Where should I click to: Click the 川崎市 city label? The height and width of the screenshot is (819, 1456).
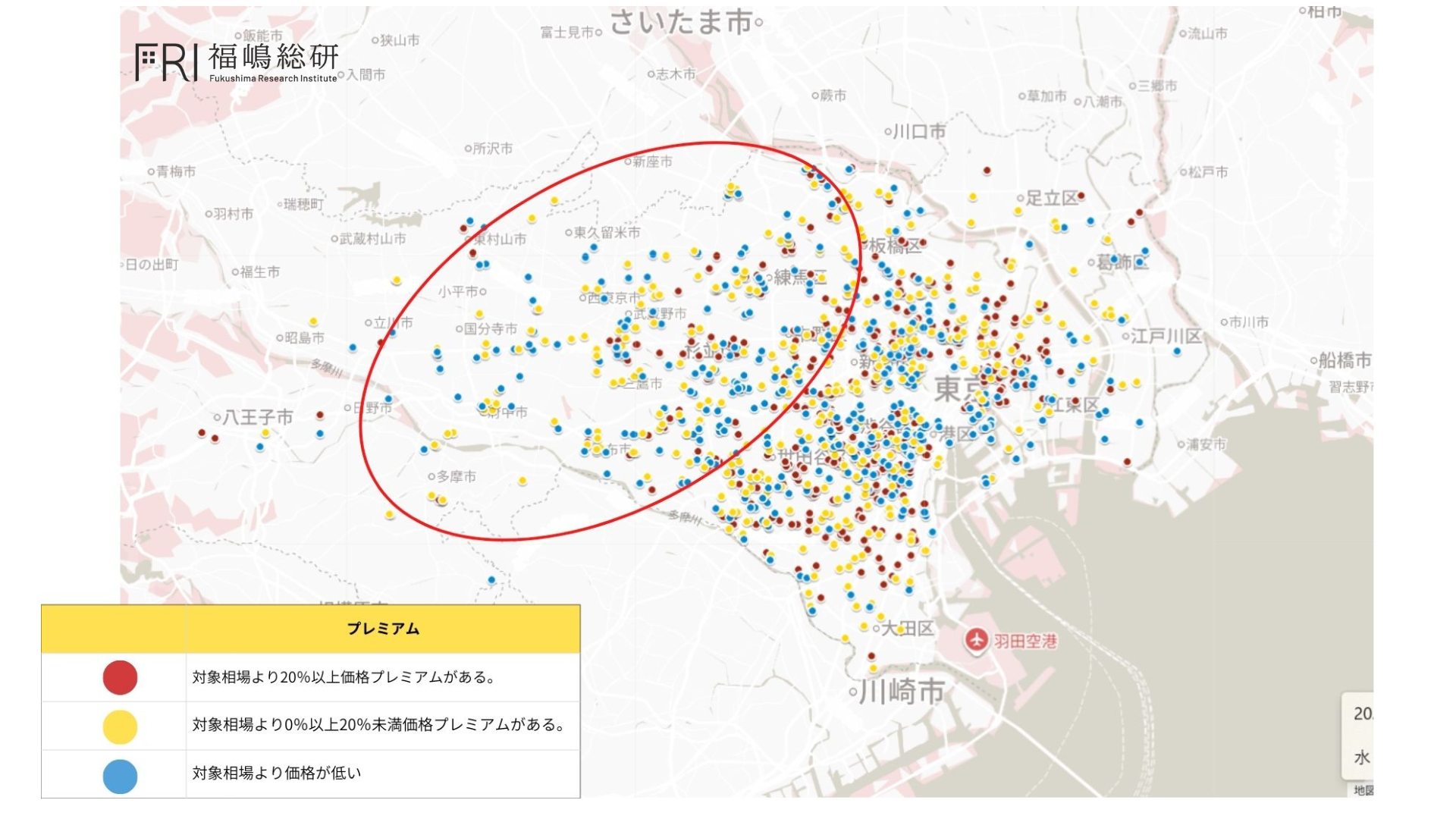pos(902,692)
